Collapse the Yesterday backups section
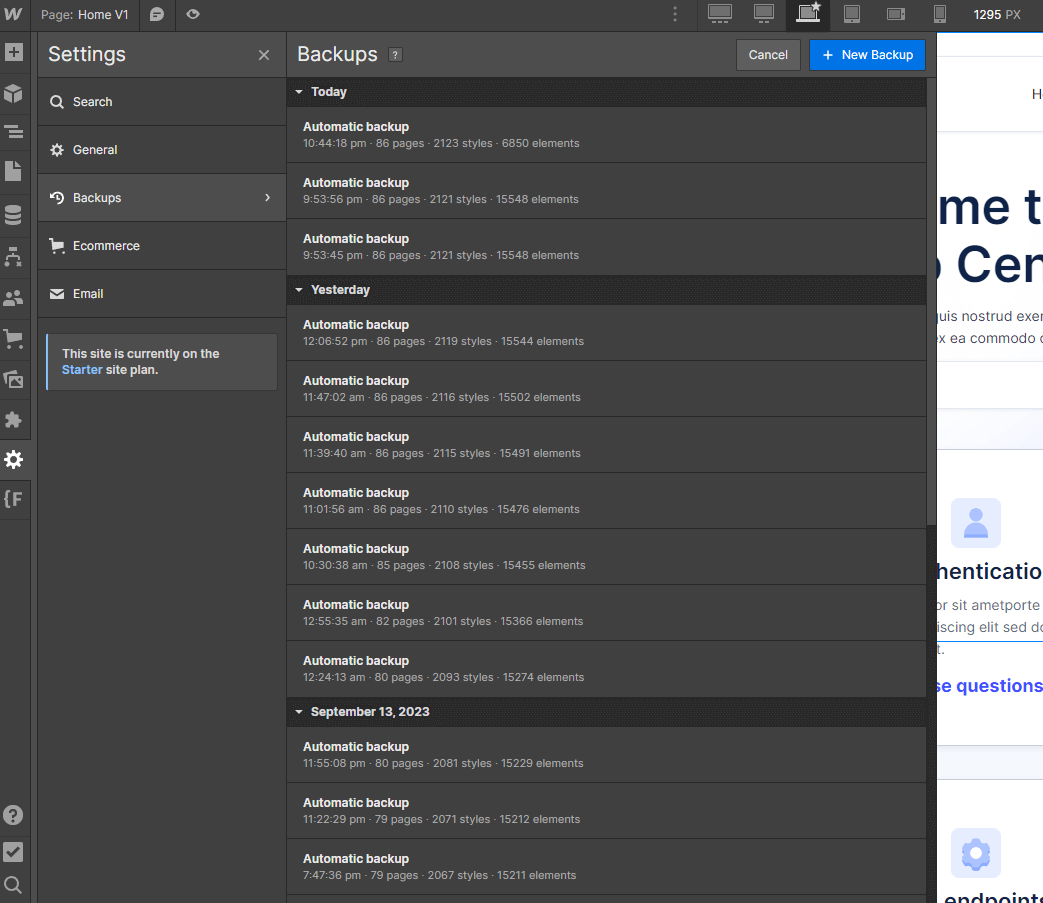The width and height of the screenshot is (1043, 903). pyautogui.click(x=299, y=289)
